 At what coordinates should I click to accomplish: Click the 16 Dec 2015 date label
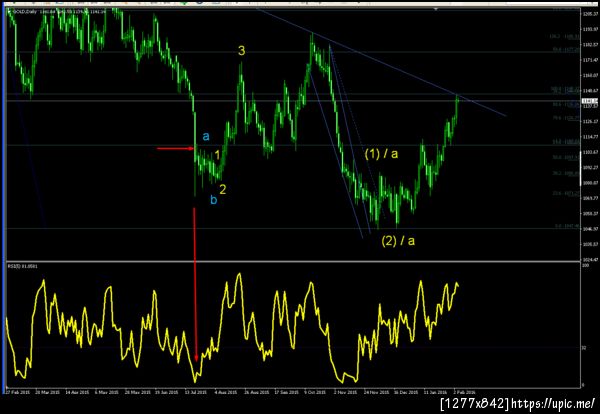(x=404, y=393)
